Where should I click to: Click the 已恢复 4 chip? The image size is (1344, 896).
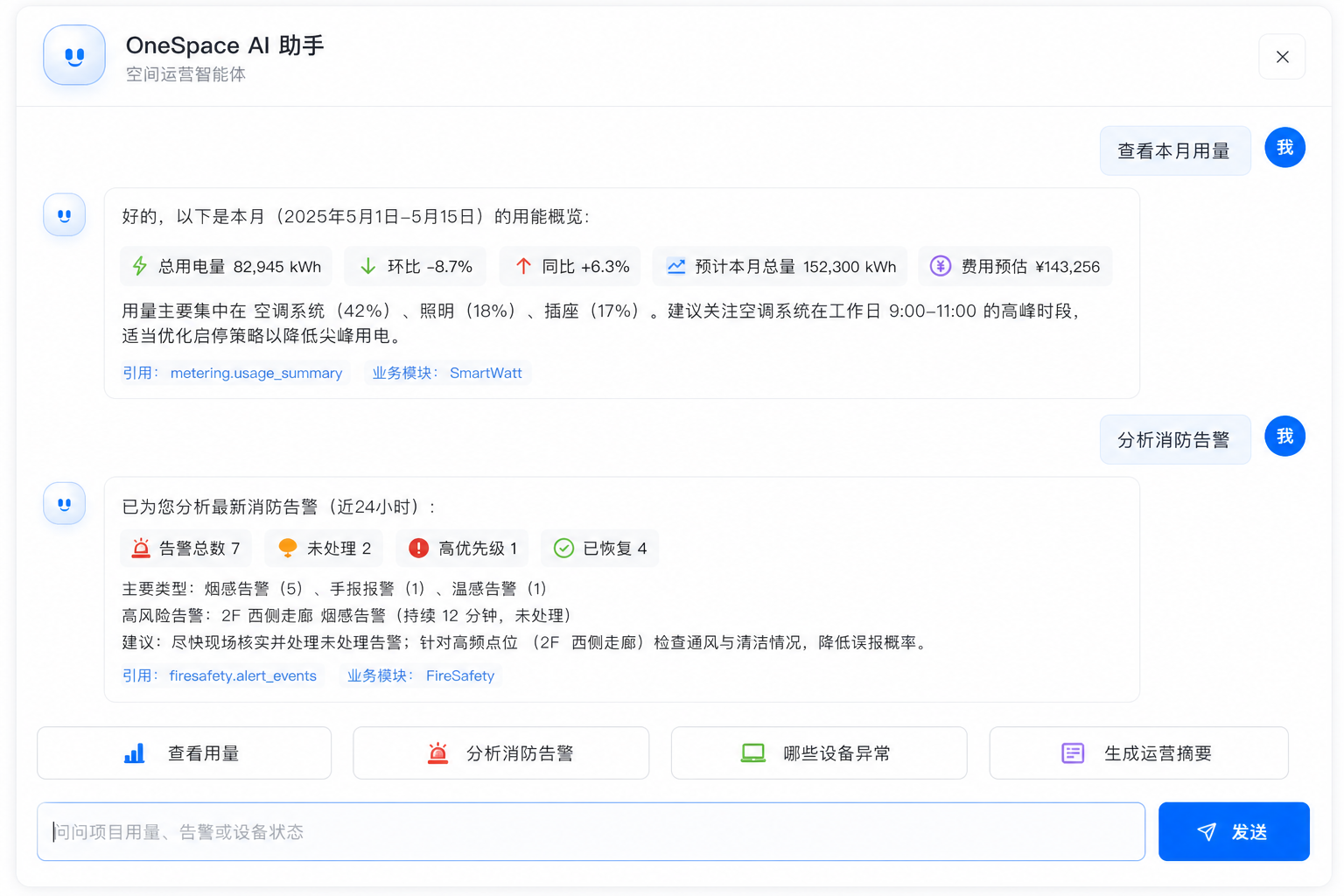coord(599,549)
